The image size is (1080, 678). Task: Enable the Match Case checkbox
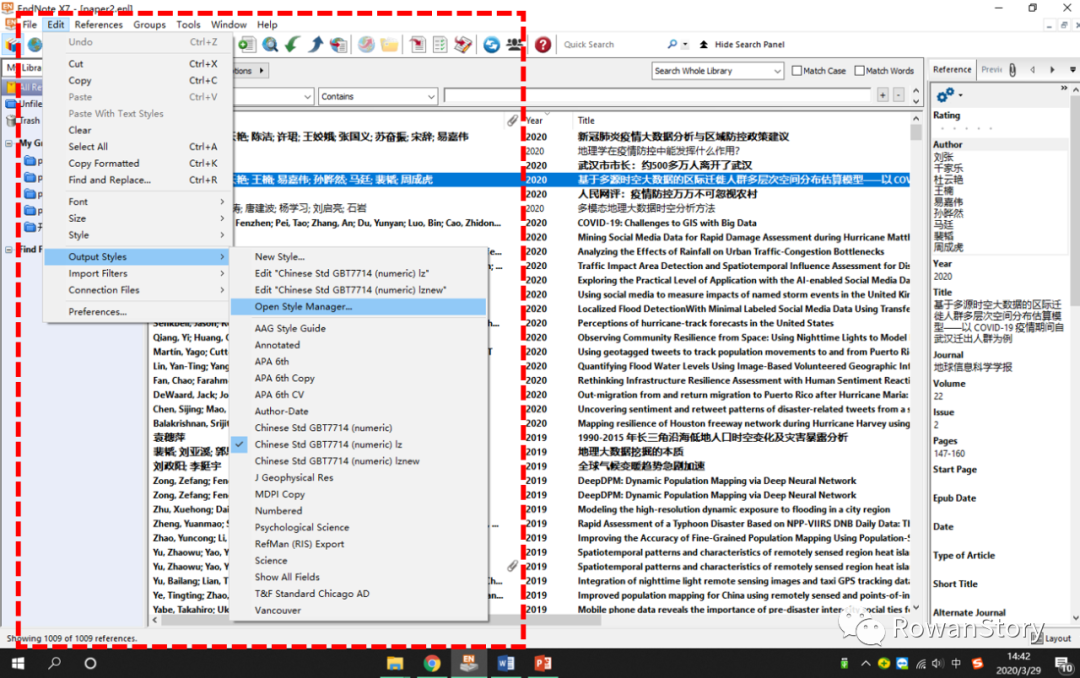point(797,70)
